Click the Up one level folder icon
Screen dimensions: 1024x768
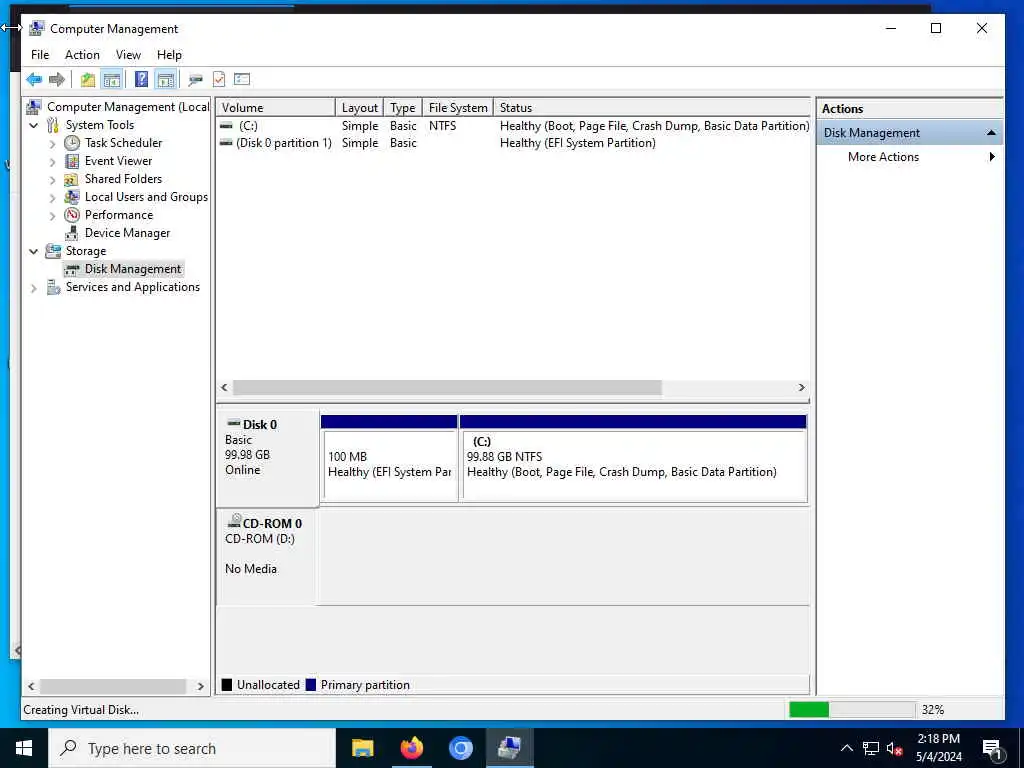click(88, 80)
